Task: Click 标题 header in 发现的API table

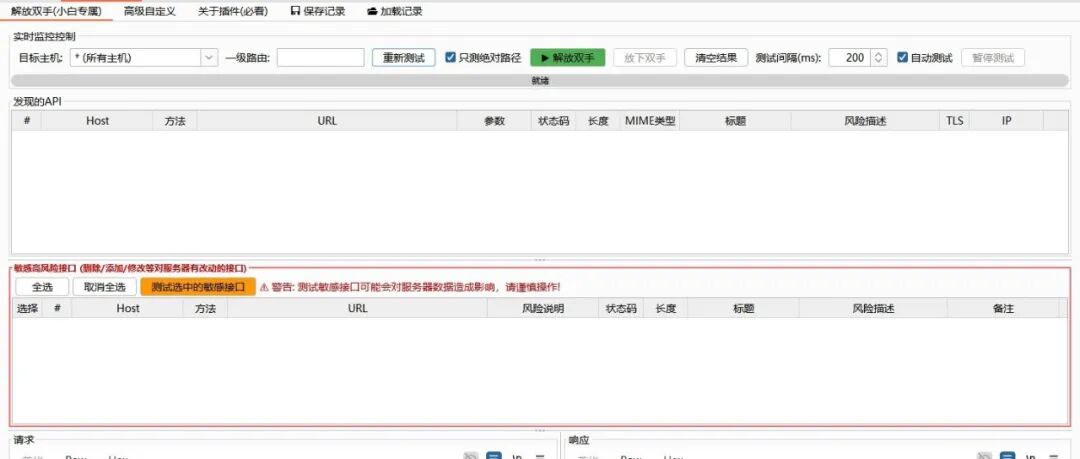Action: tap(735, 121)
